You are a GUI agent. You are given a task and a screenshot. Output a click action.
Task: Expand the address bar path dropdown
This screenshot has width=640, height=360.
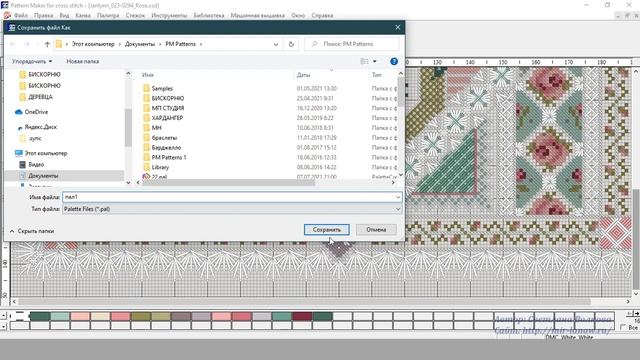click(276, 44)
